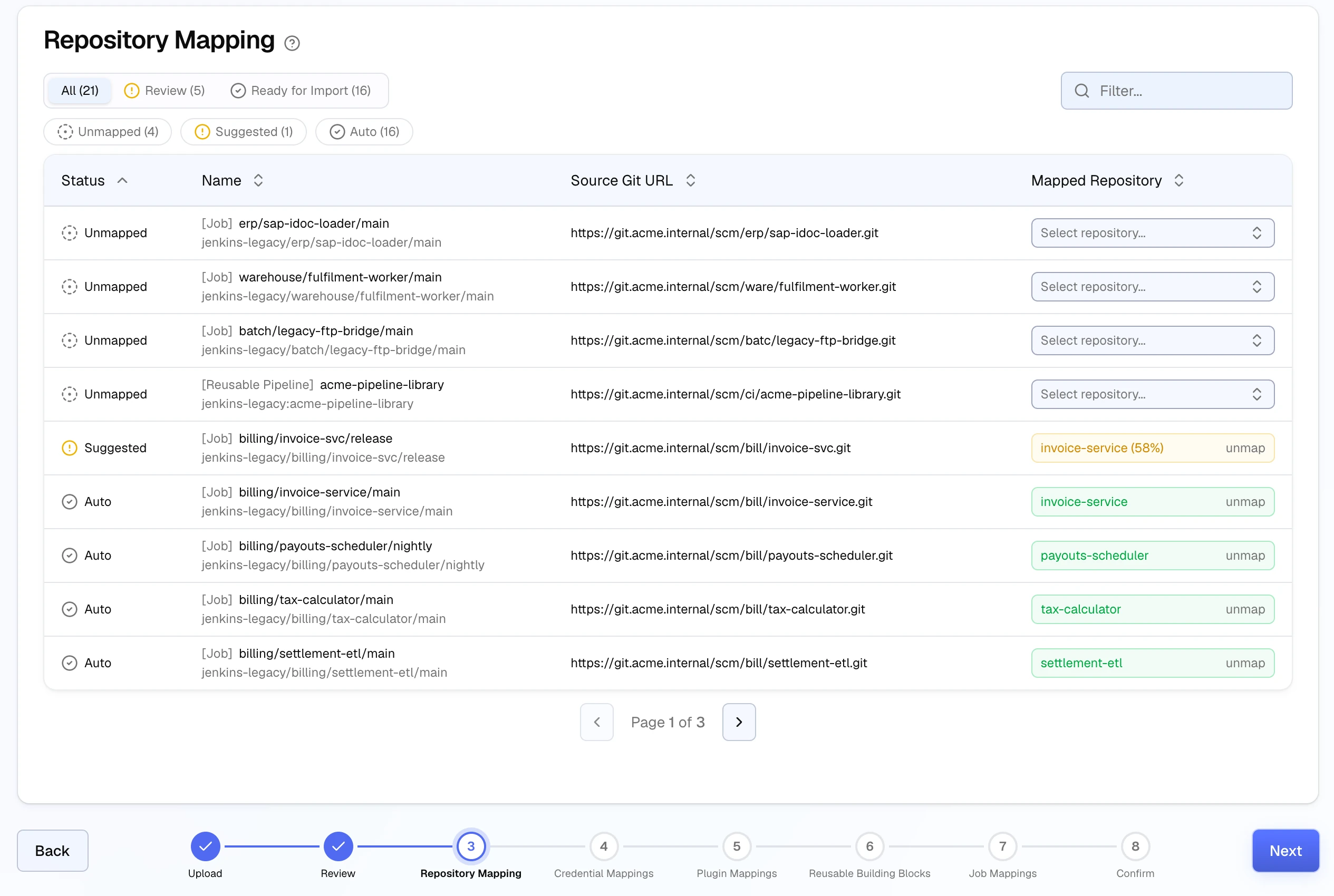The width and height of the screenshot is (1334, 896).
Task: Click the Page 1 of 3 label
Action: pos(668,722)
